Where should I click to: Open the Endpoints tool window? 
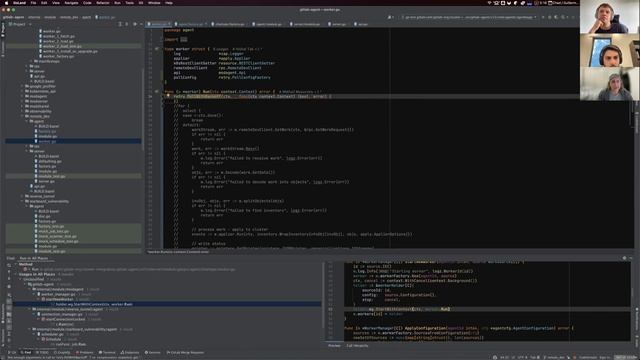click(130, 353)
